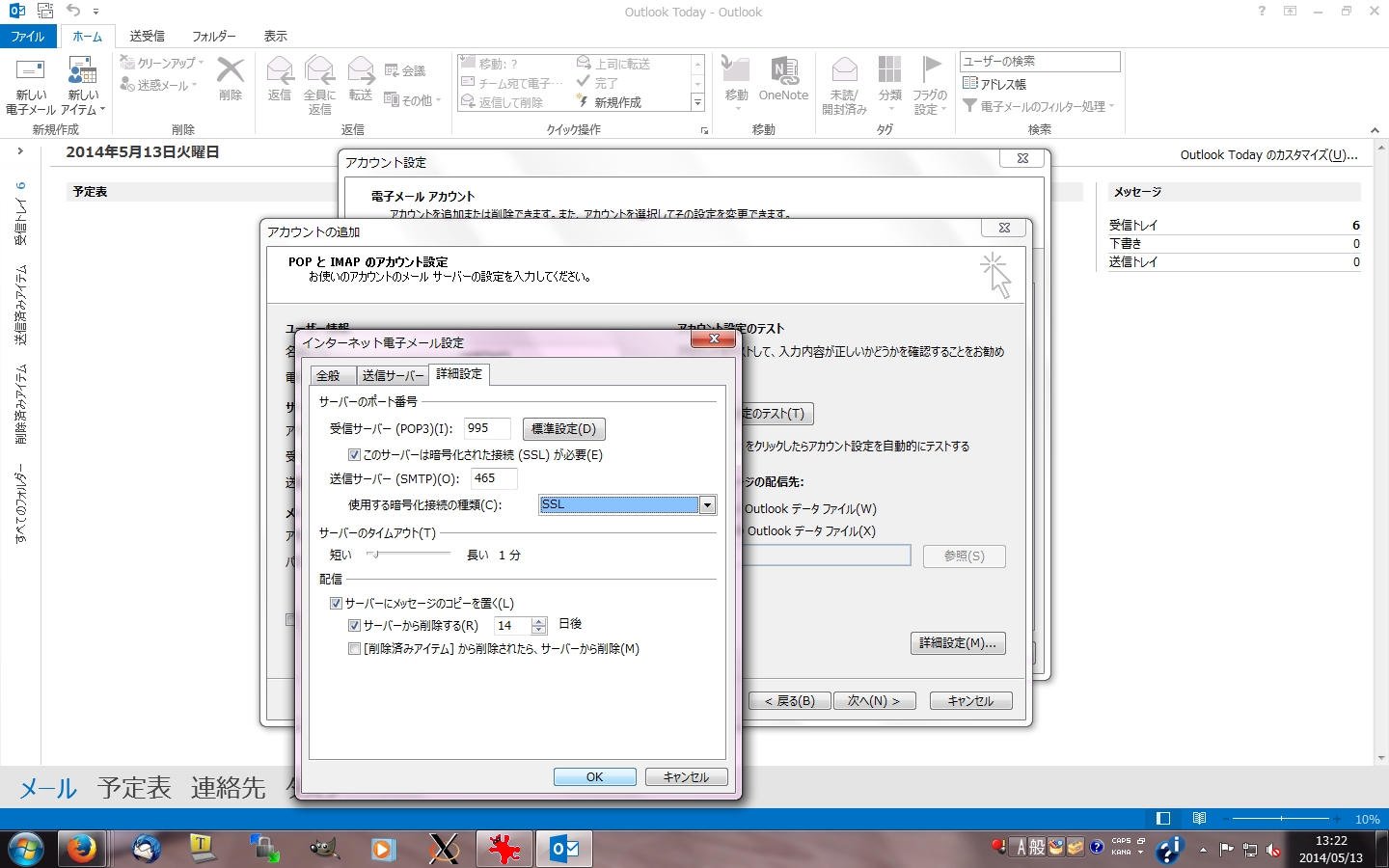Click the taskbar clock 13:22
The width and height of the screenshot is (1389, 868).
point(1331,849)
